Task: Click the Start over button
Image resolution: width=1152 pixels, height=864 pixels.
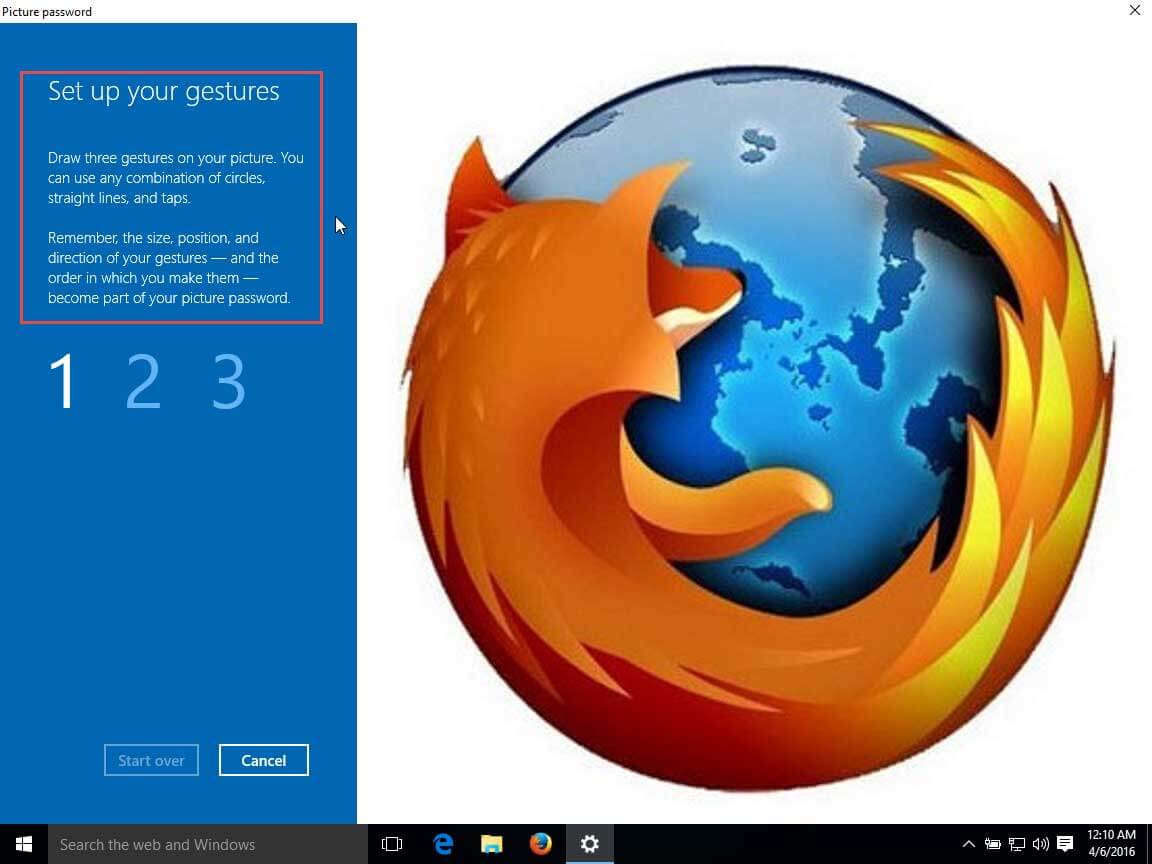Action: coord(151,760)
